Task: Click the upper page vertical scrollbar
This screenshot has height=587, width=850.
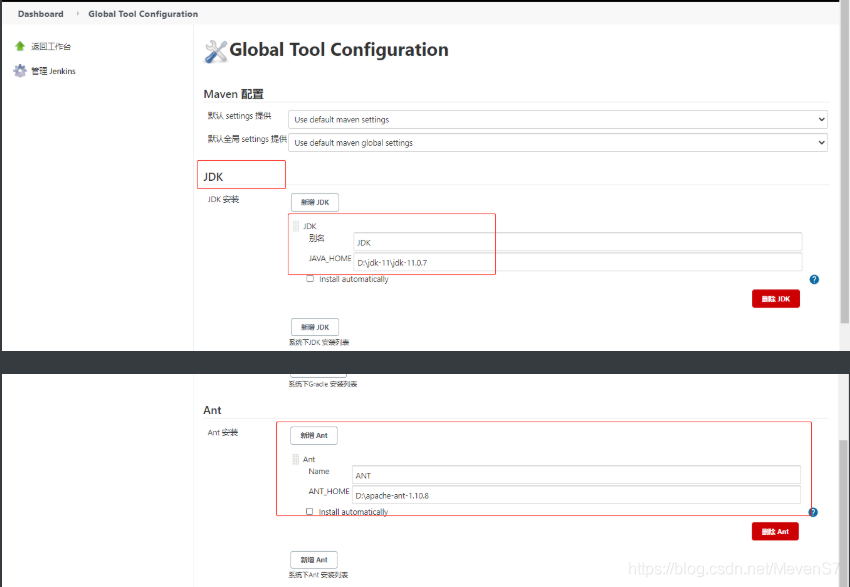Action: pyautogui.click(x=845, y=163)
